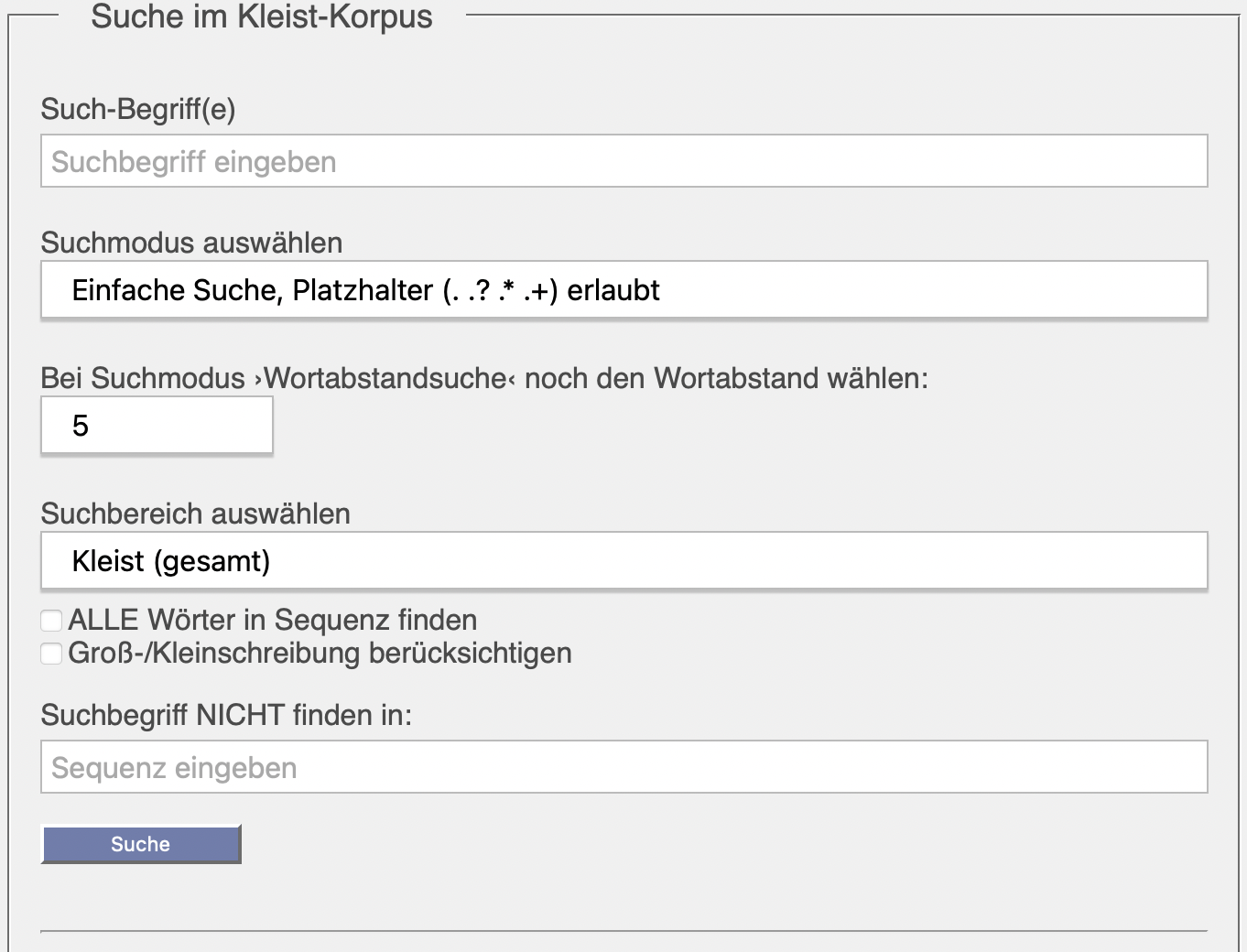Viewport: 1247px width, 952px height.
Task: Open the Wortabstand dropdown showing 5
Action: click(x=157, y=427)
